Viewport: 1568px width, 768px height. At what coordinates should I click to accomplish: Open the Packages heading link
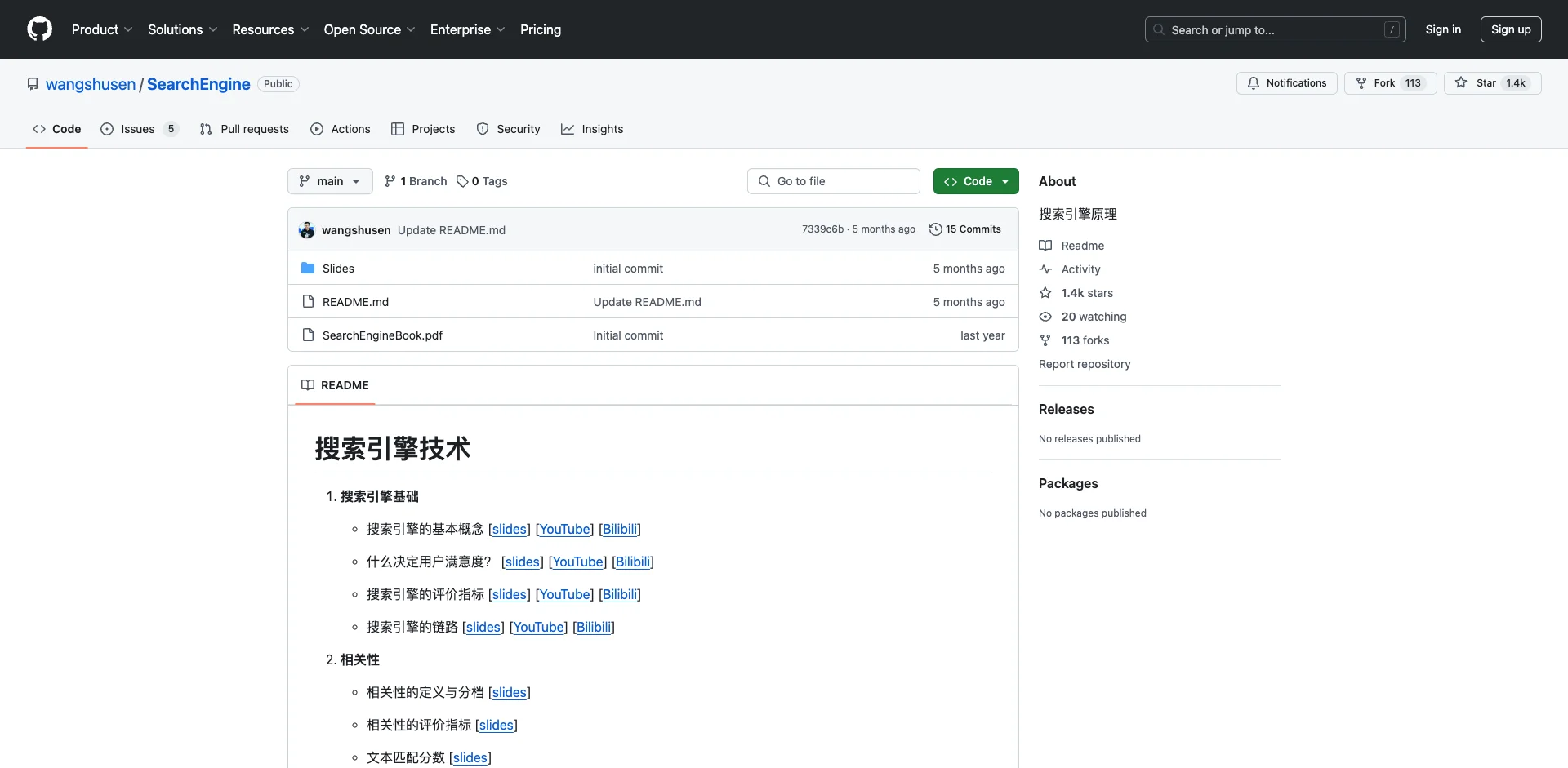(x=1068, y=483)
